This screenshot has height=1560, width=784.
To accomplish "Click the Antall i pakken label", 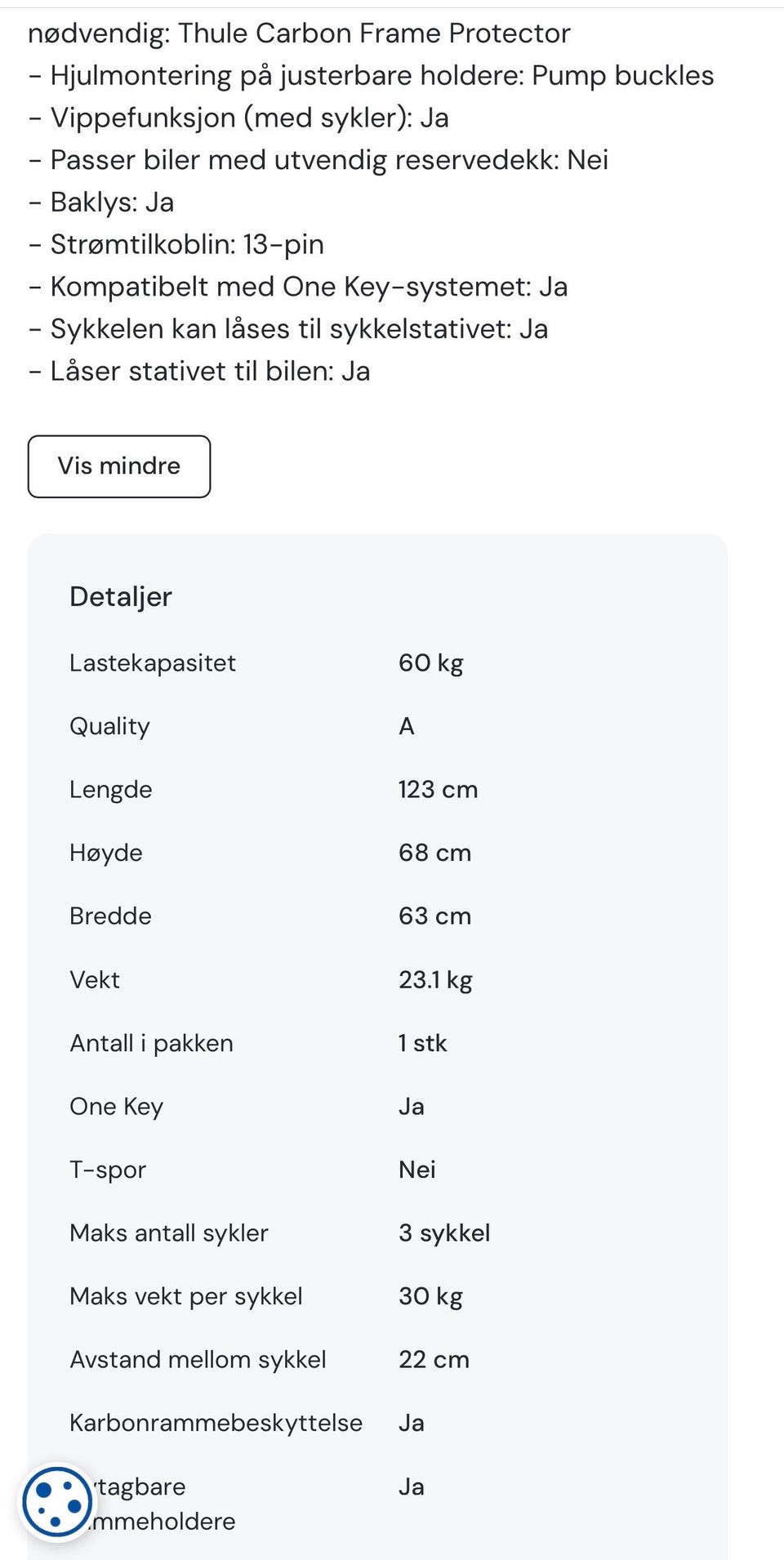I will tap(152, 1043).
